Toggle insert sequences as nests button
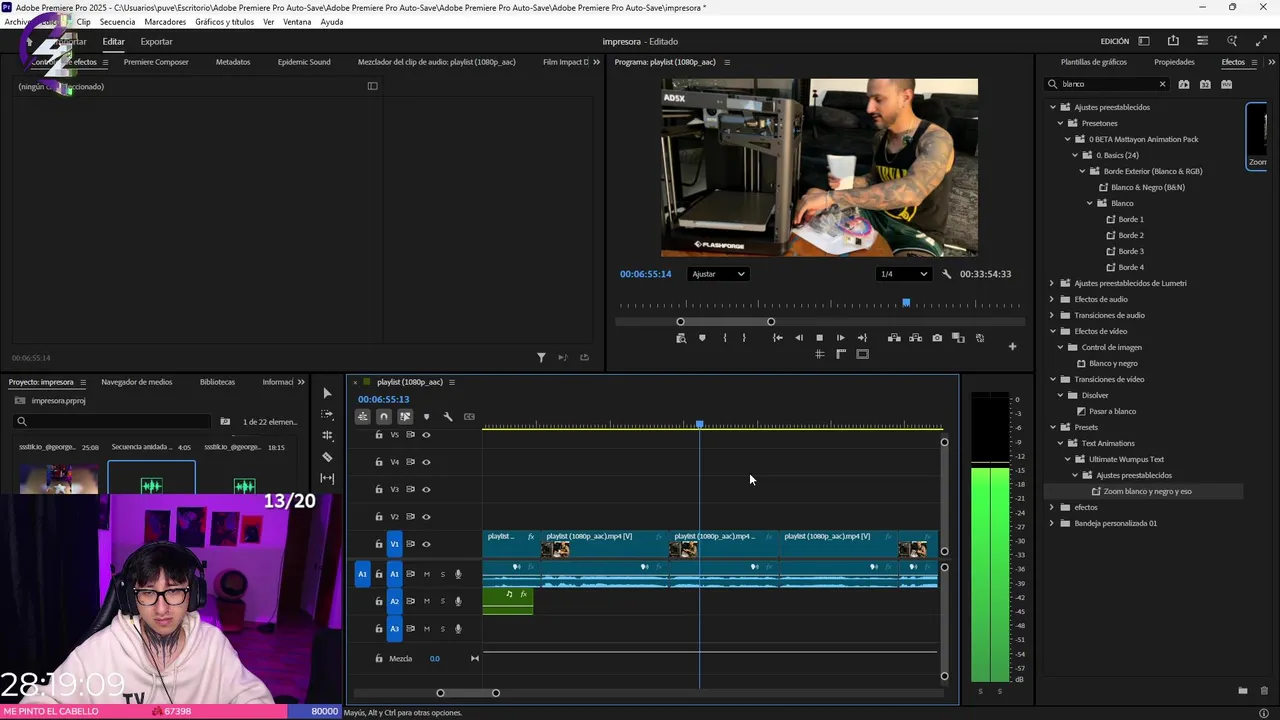The width and height of the screenshot is (1280, 720). coord(363,417)
